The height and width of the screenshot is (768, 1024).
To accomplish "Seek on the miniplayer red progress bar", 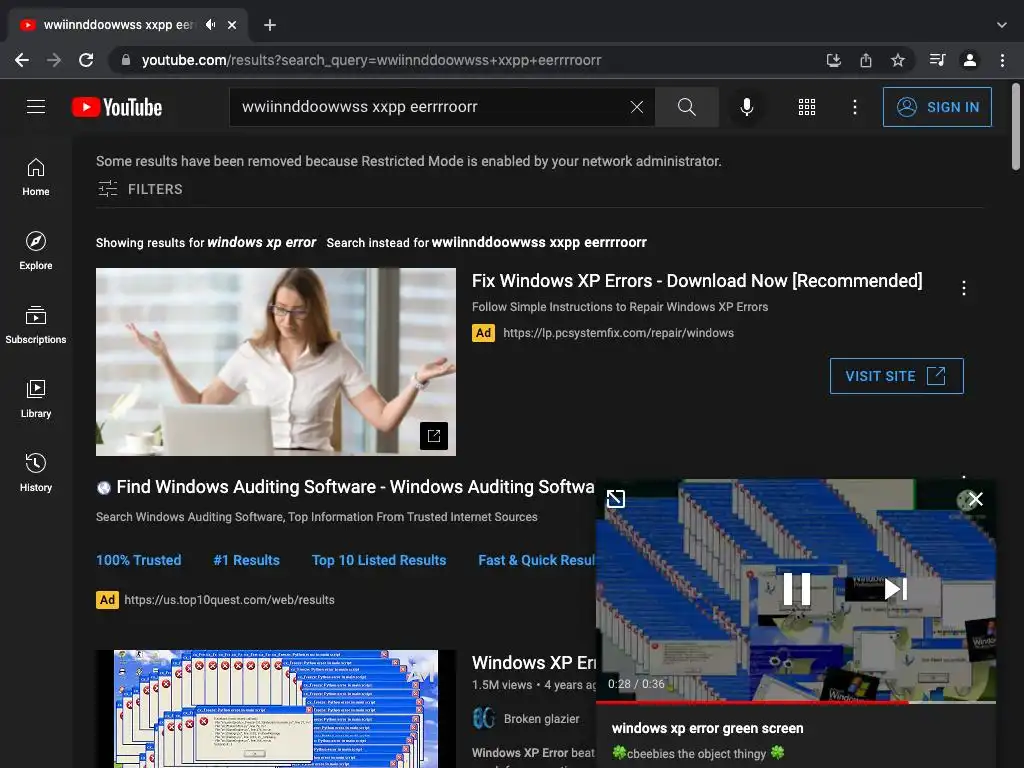I will (x=796, y=702).
